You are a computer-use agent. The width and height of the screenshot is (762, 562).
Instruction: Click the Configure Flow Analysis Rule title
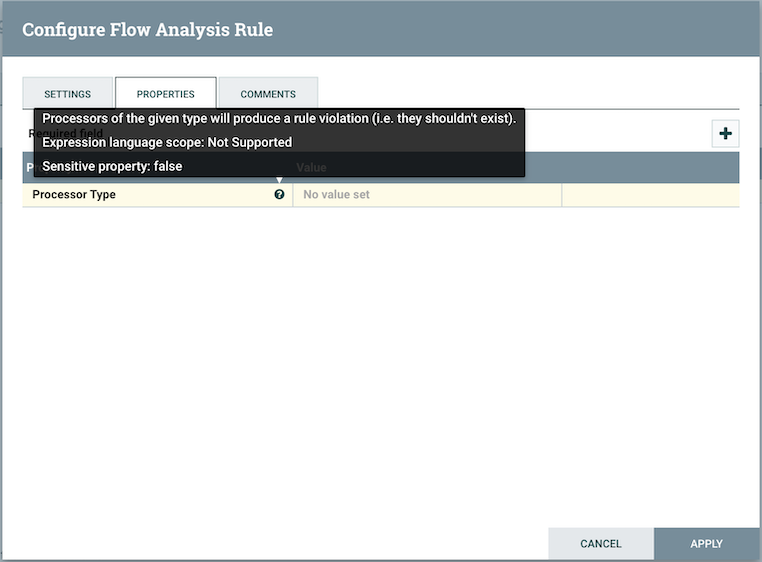(147, 29)
